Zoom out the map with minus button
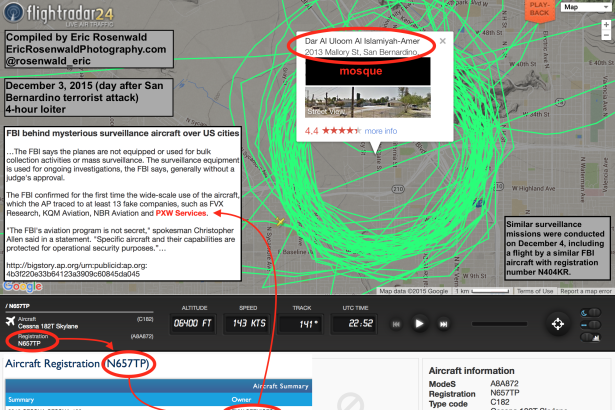 [606, 35]
